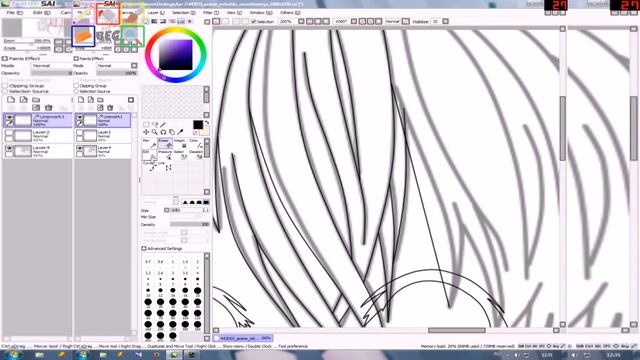Open the Stabilizer value dropdown
This screenshot has width=640, height=360.
pyautogui.click(x=445, y=21)
